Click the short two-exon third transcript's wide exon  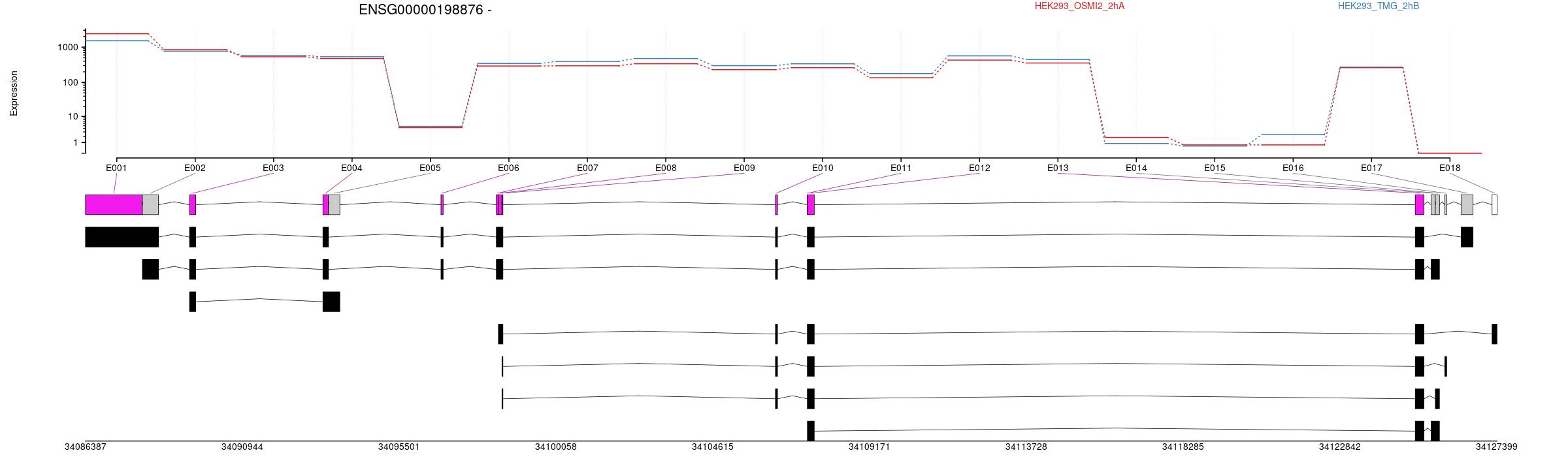tap(331, 302)
